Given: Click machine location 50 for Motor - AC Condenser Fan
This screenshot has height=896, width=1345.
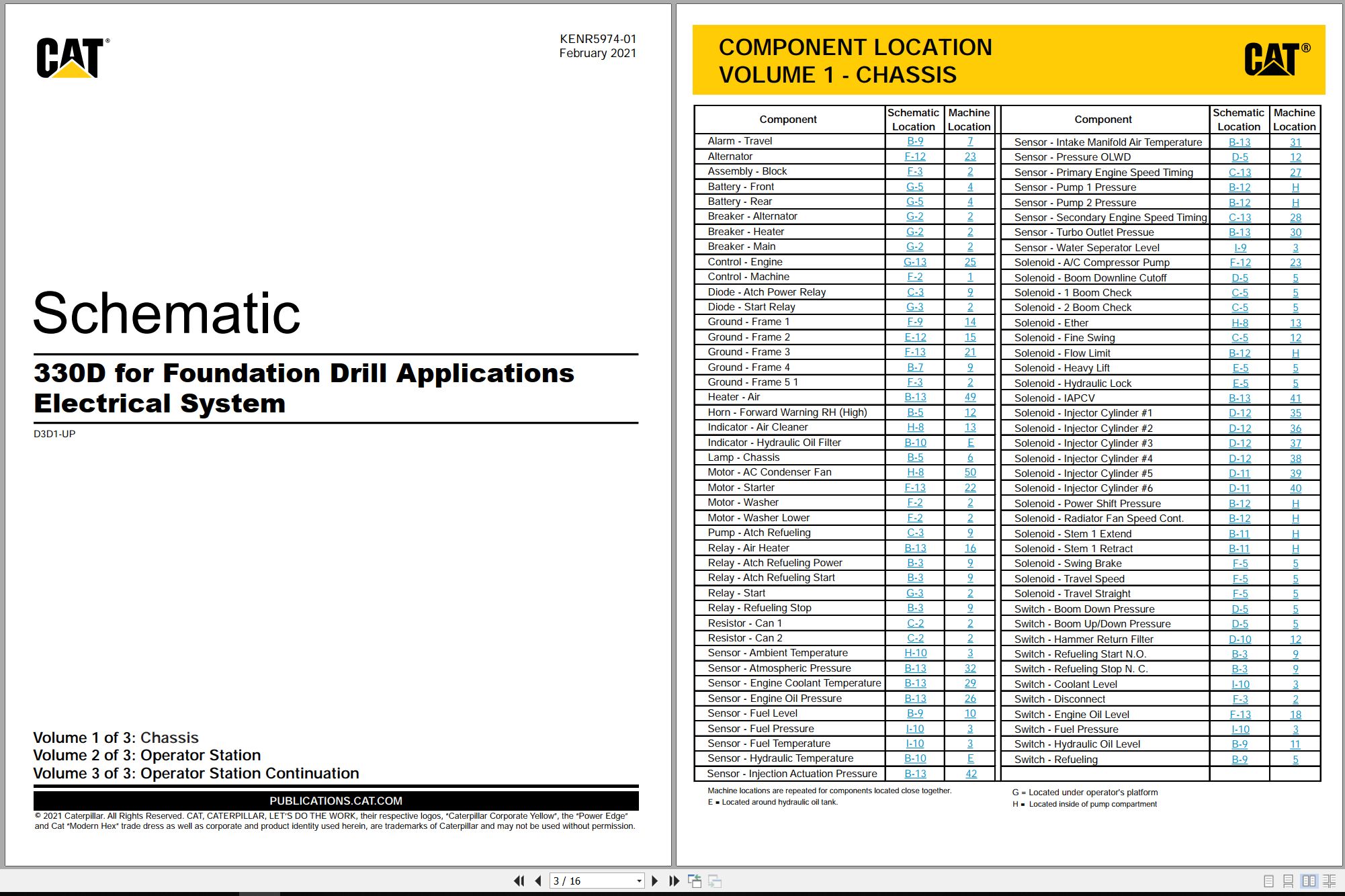Looking at the screenshot, I should [970, 472].
